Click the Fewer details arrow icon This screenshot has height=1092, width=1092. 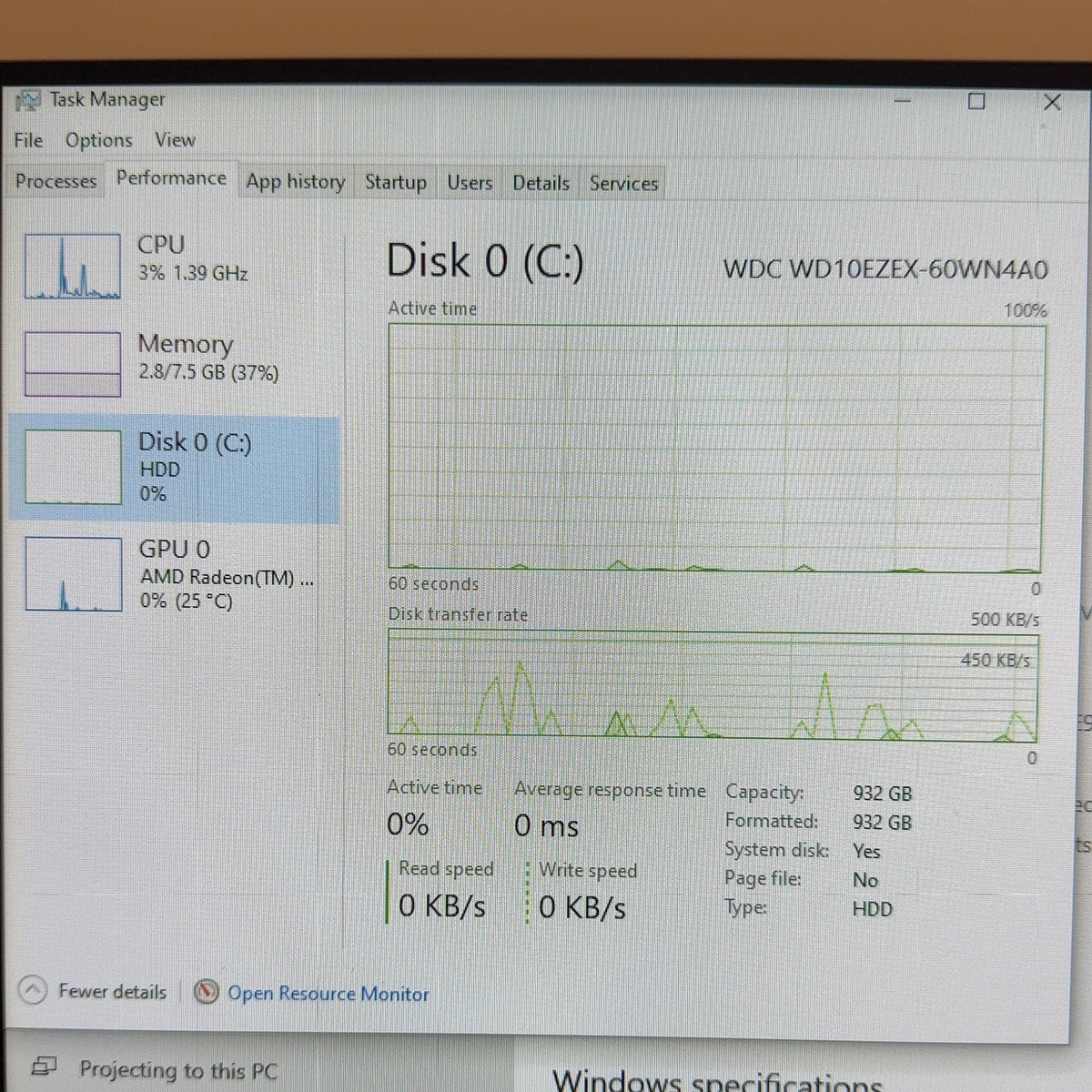click(33, 990)
